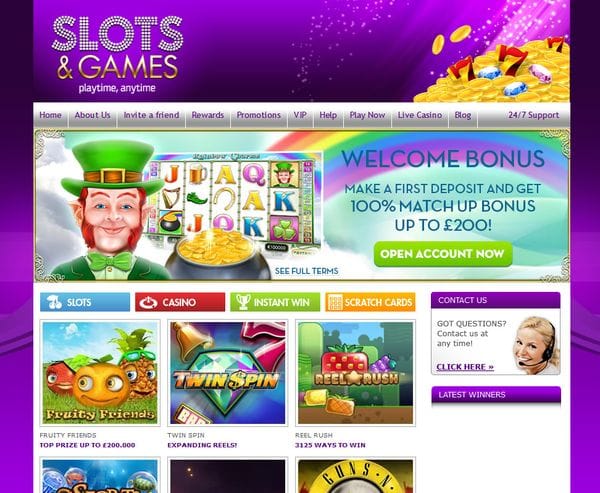View the Promotions page
Image resolution: width=600 pixels, height=493 pixels.
[x=259, y=115]
